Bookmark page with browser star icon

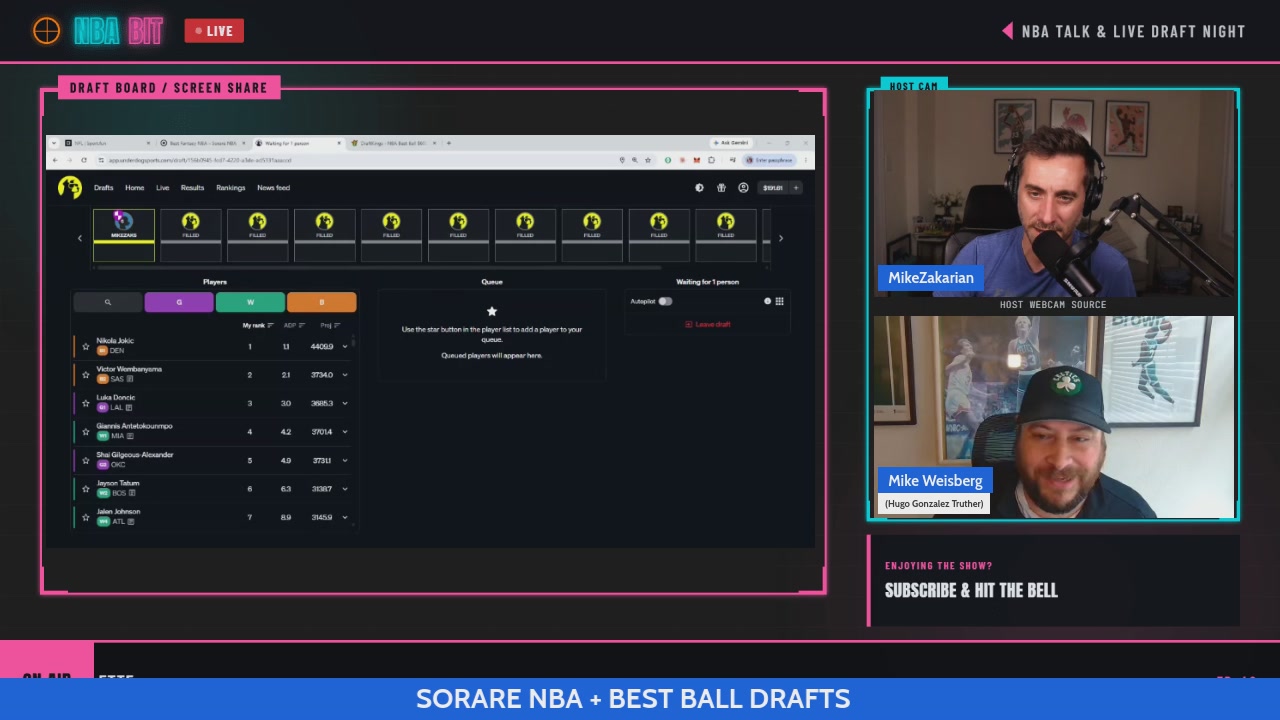(647, 160)
